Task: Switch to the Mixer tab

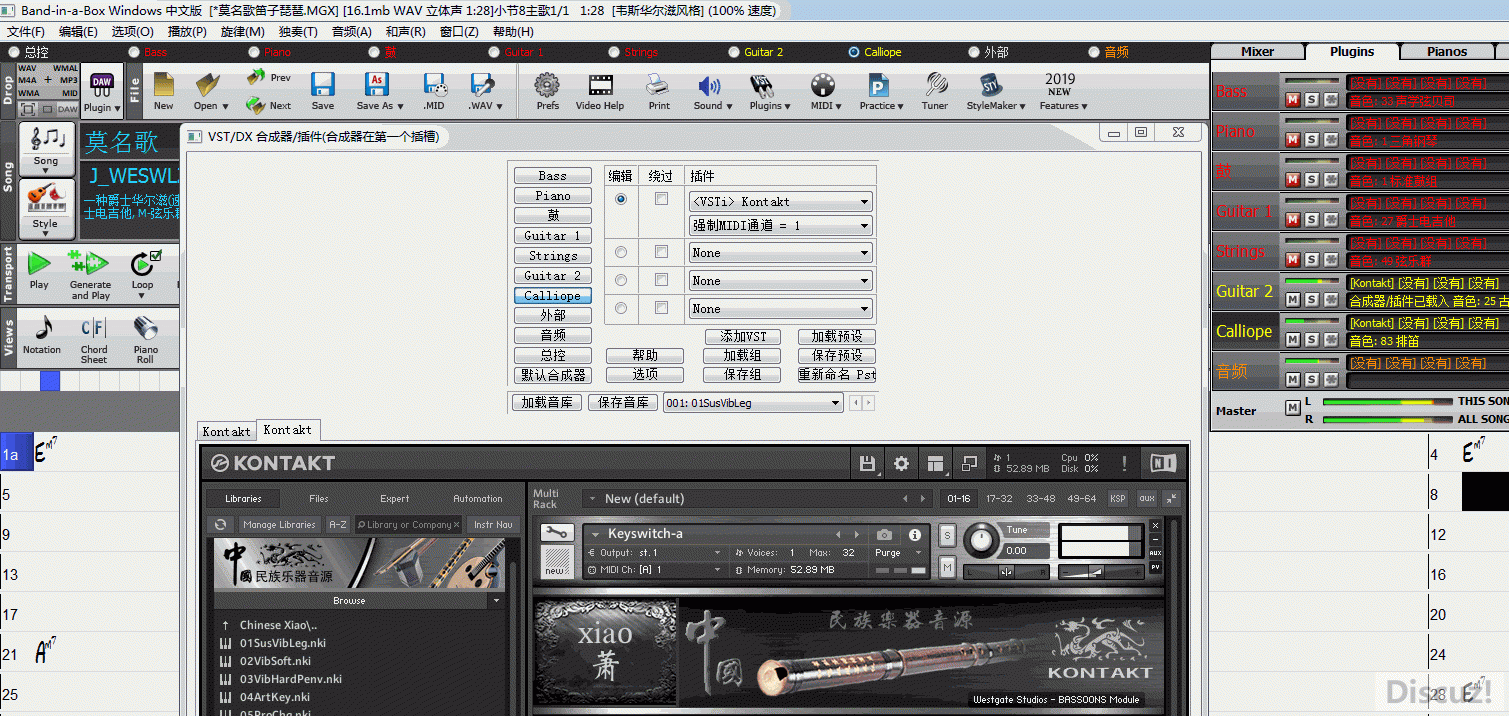Action: [1257, 52]
